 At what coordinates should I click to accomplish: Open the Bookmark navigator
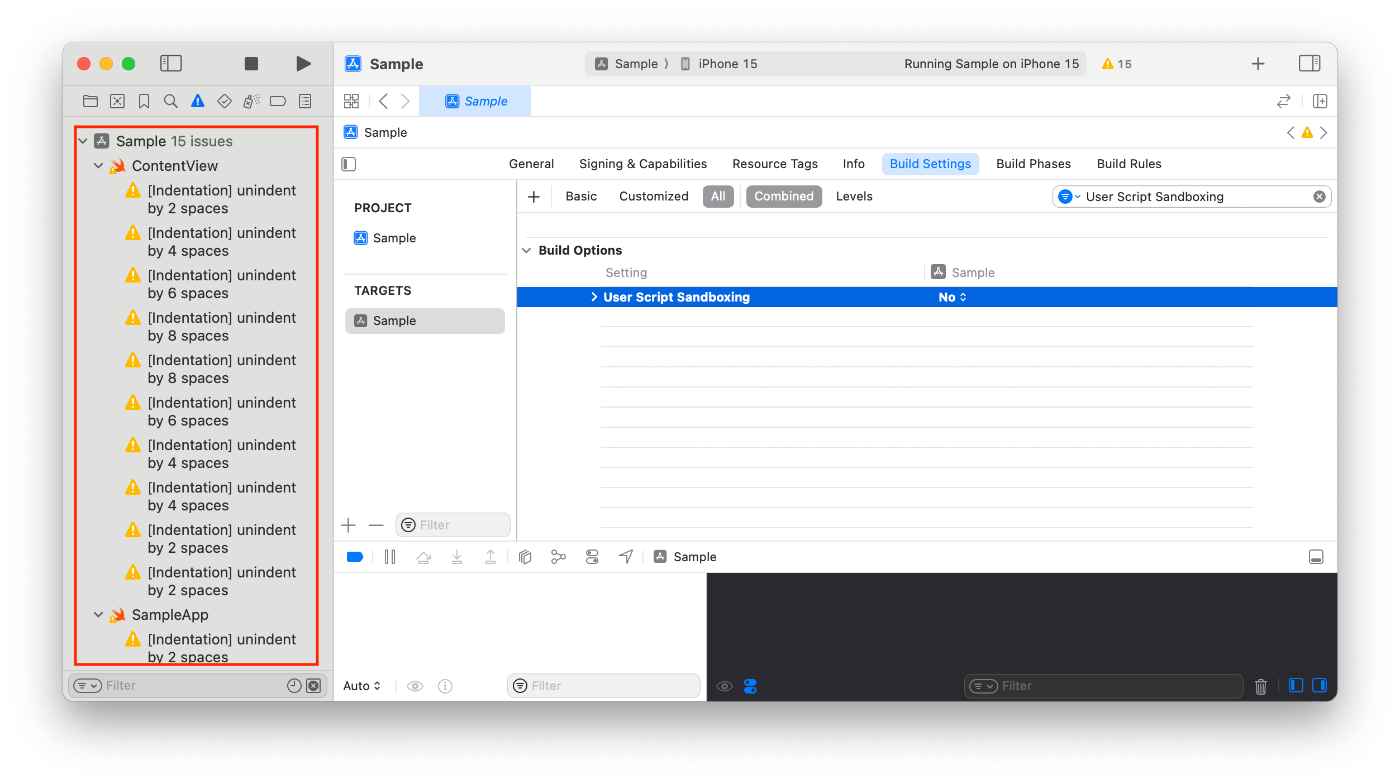point(144,101)
